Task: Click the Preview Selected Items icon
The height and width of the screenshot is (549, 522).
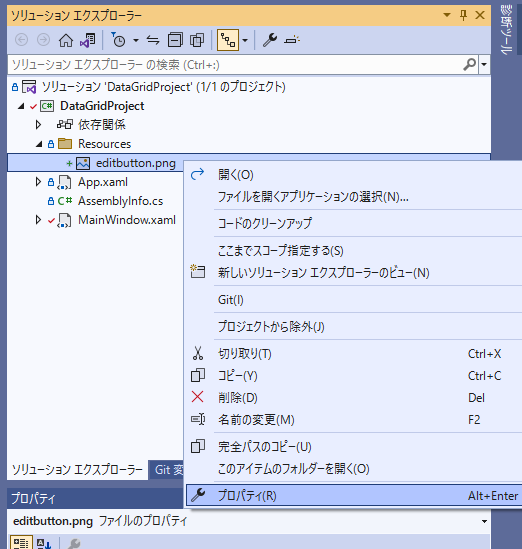Action: pos(292,40)
